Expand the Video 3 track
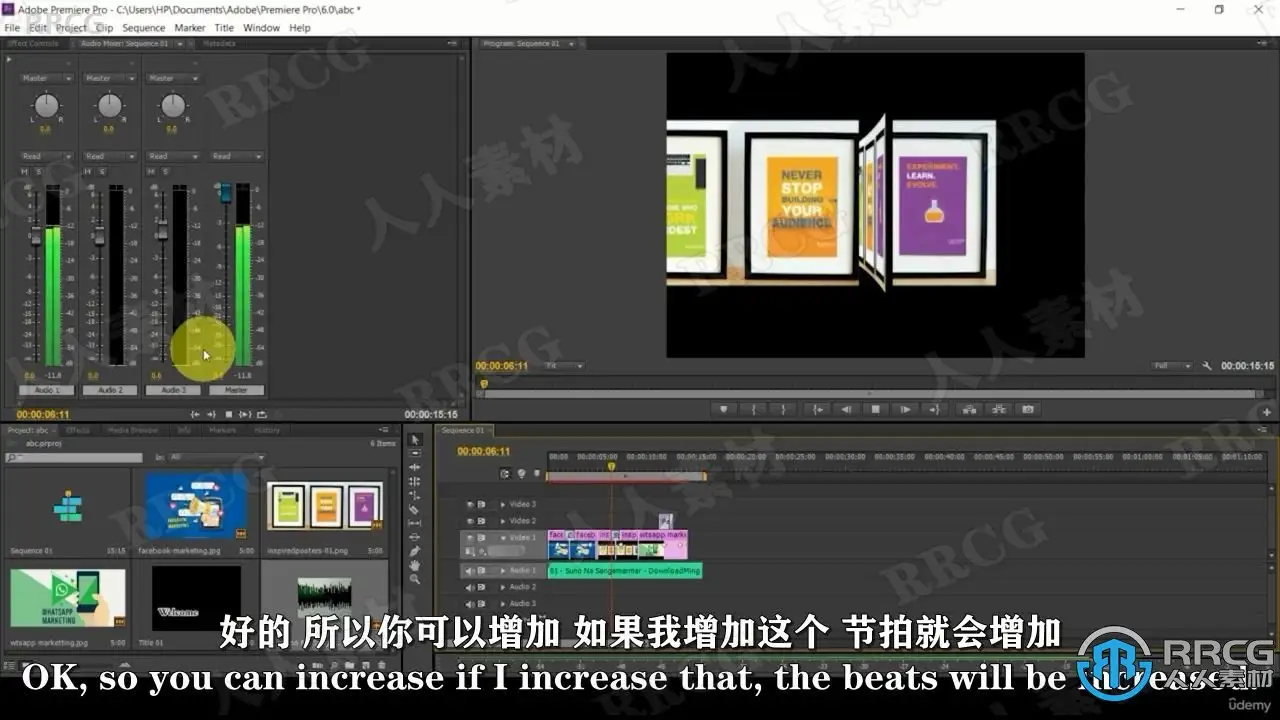 [503, 504]
